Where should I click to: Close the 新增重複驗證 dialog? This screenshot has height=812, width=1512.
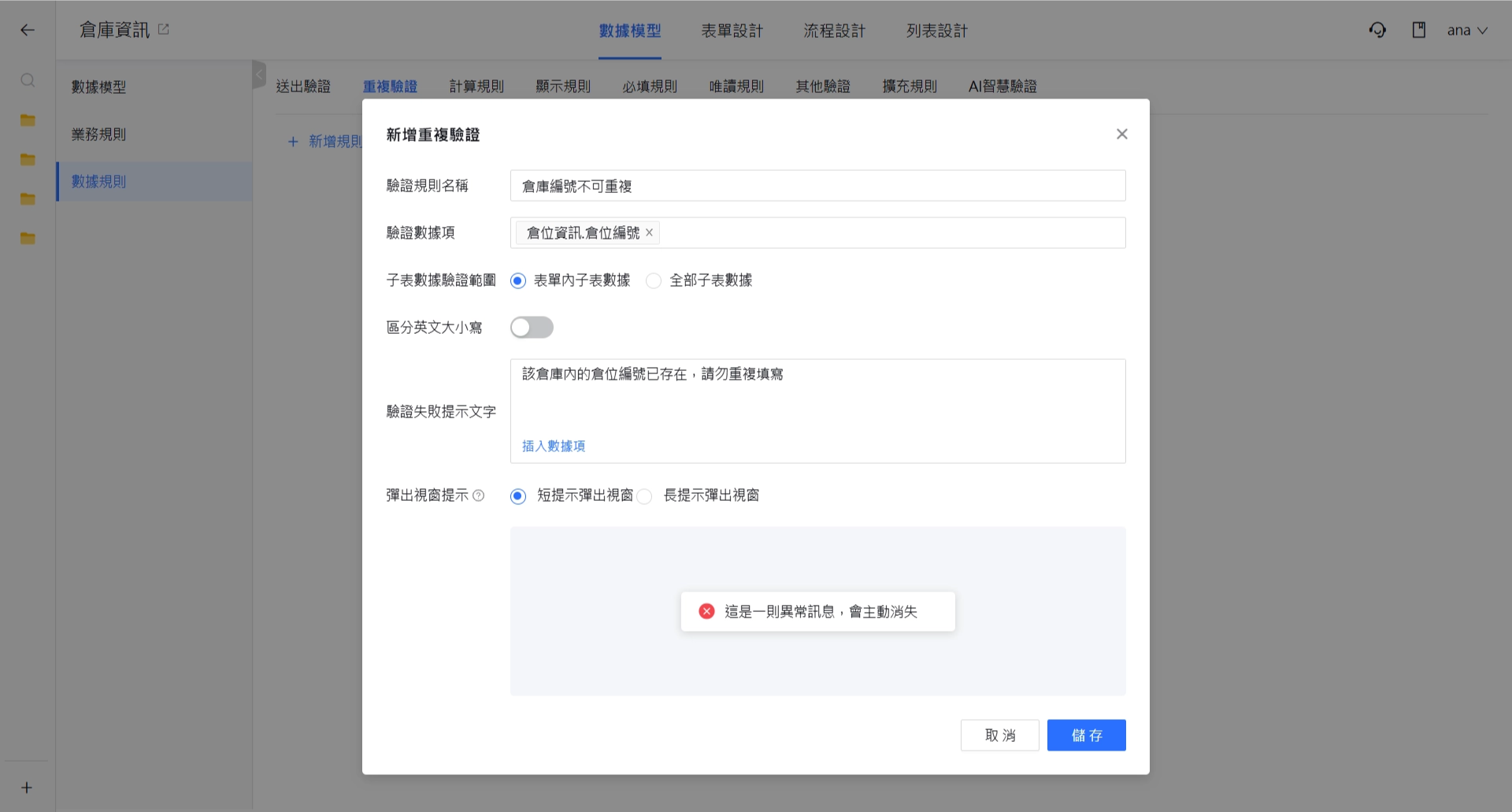[x=1122, y=134]
